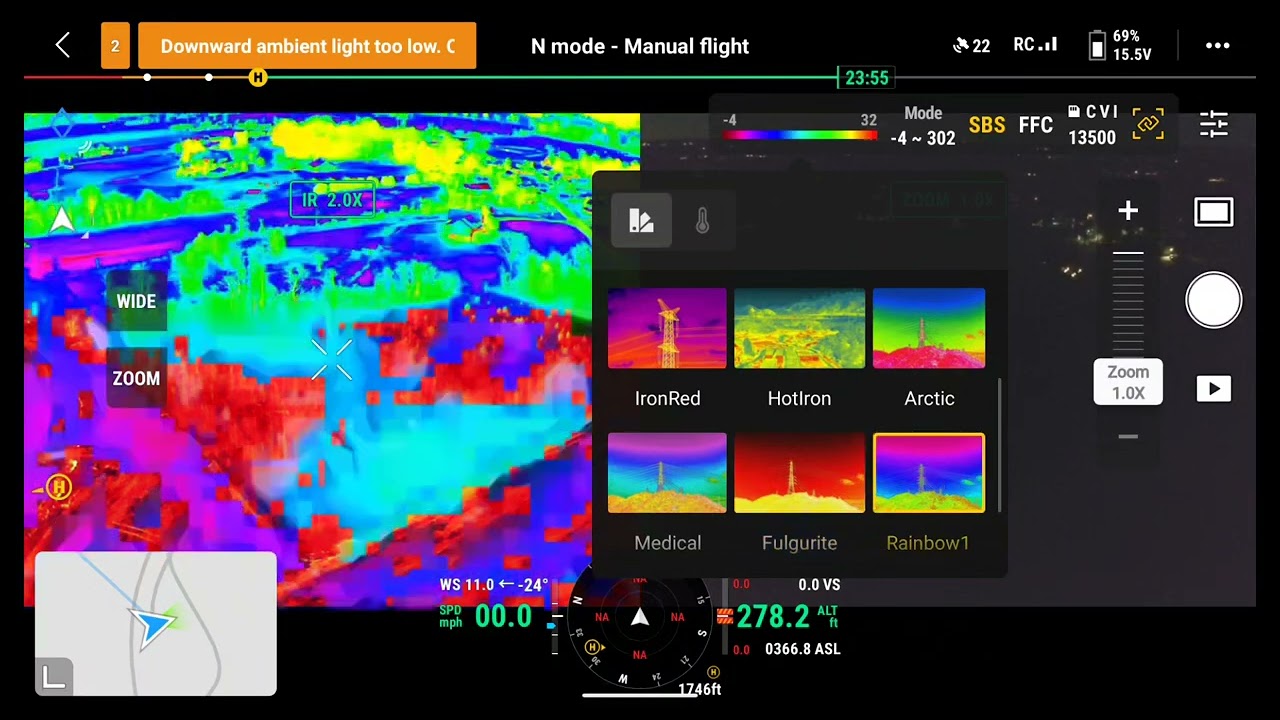Viewport: 1280px width, 720px height.
Task: Open N mode manual flight status
Action: pos(640,46)
